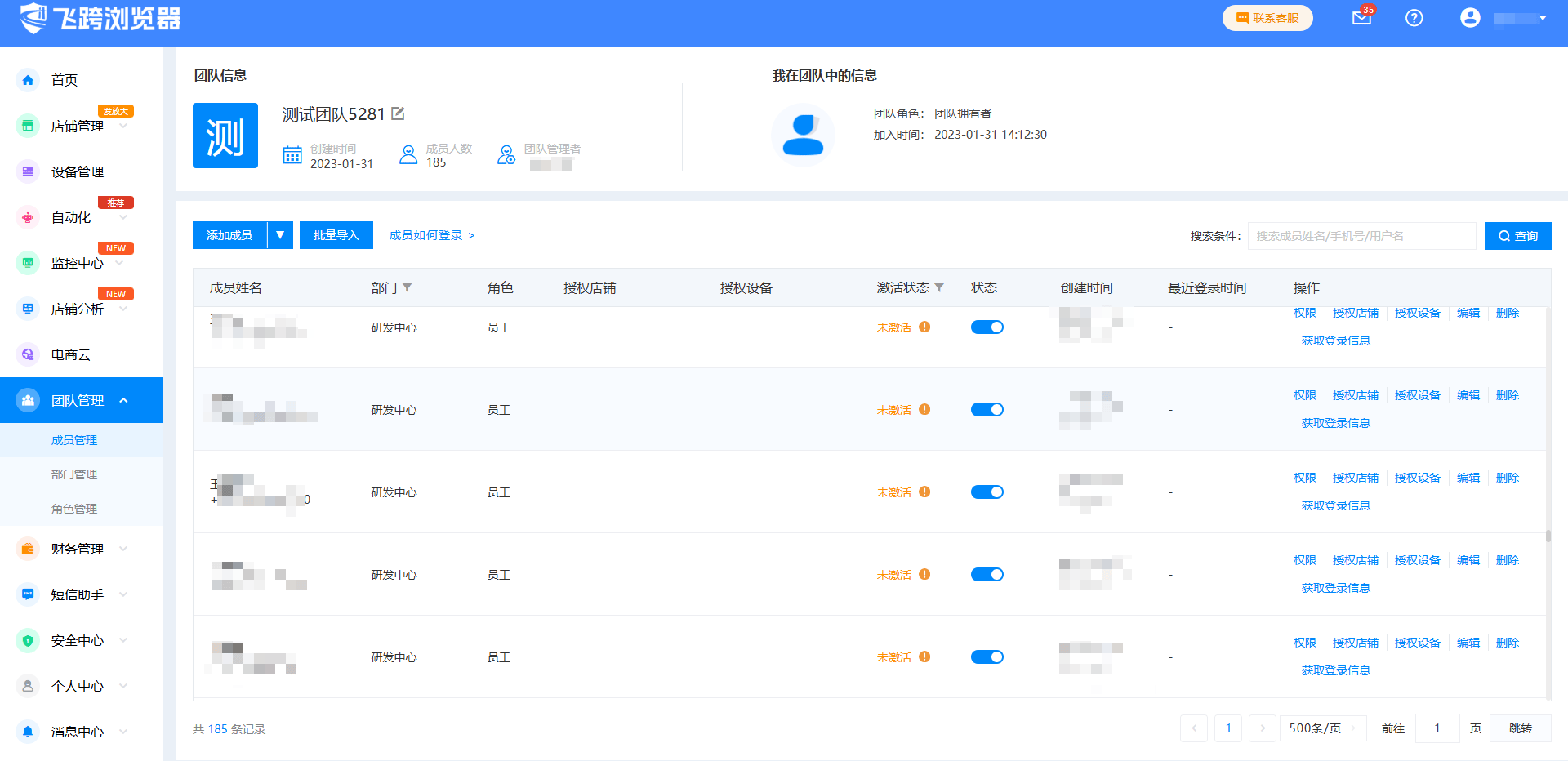The width and height of the screenshot is (1568, 761).
Task: Open the add member dropdown arrow
Action: 280,235
